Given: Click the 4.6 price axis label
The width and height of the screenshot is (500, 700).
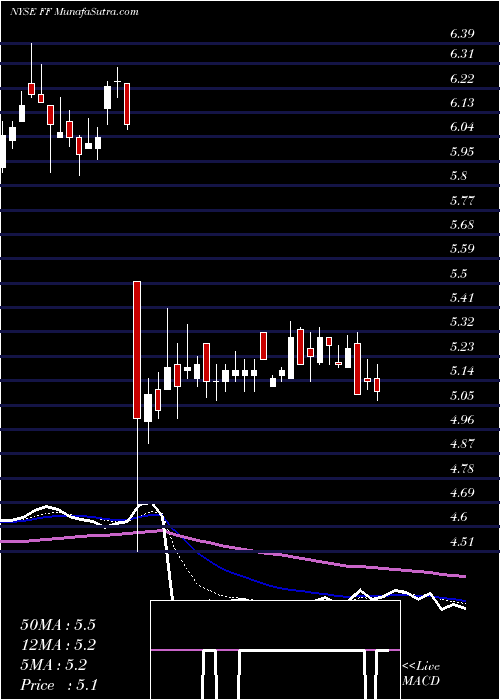Looking at the screenshot, I should [458, 517].
